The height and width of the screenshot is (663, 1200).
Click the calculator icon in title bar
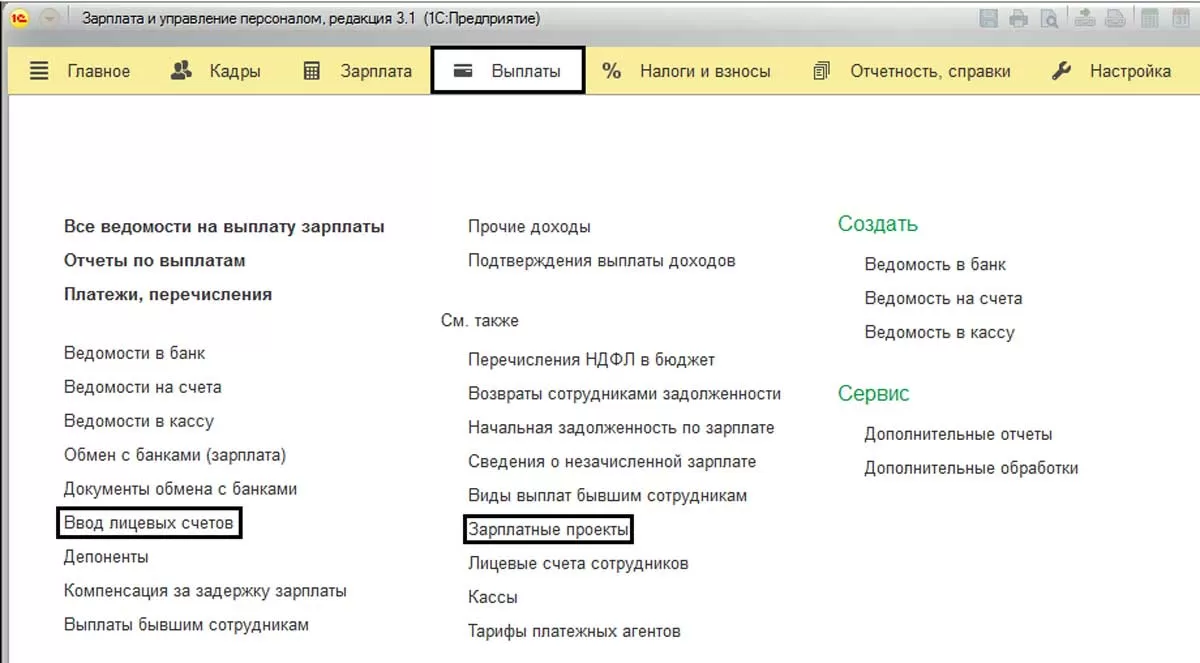tap(1151, 19)
